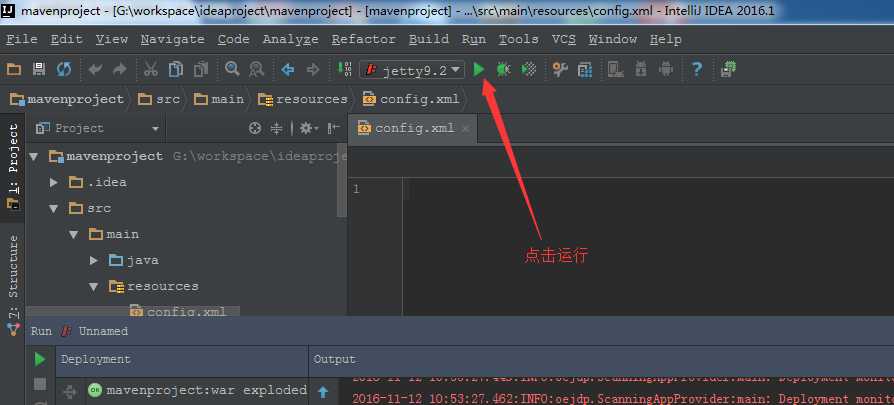894x405 pixels.
Task: Expand the java folder node
Action: [x=94, y=261]
